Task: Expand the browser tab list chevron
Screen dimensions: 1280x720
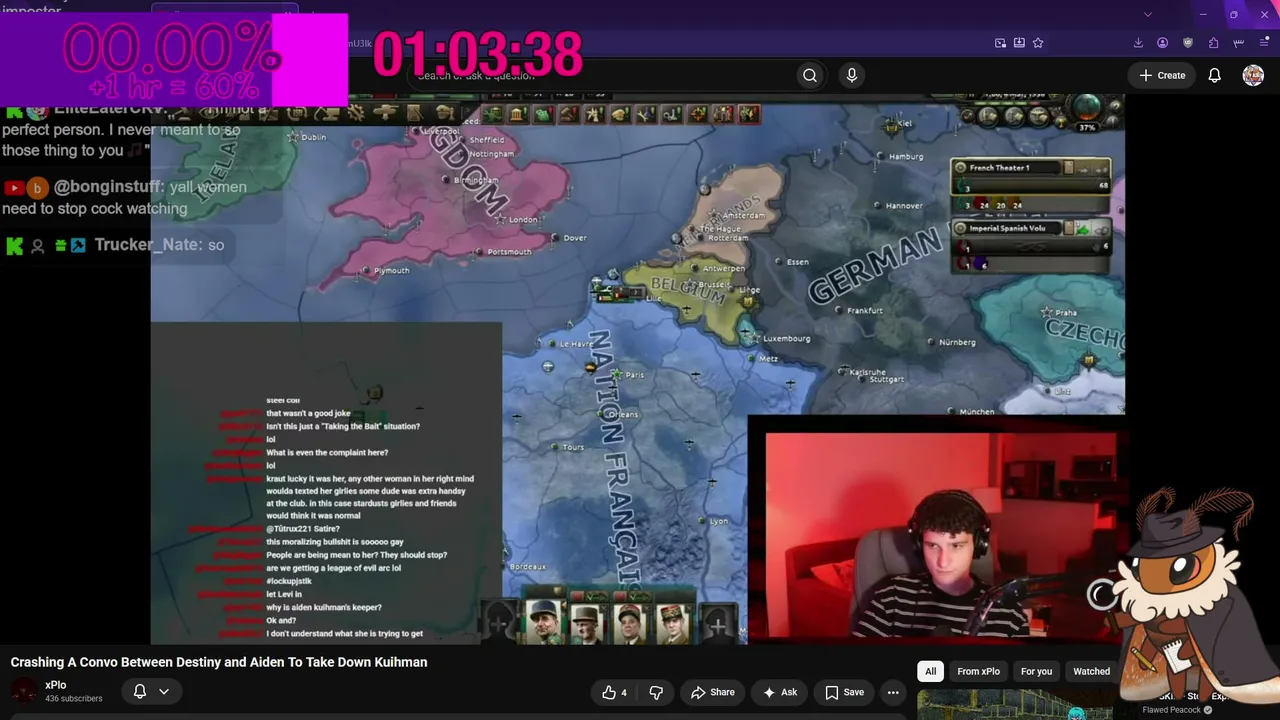Action: pos(1147,14)
